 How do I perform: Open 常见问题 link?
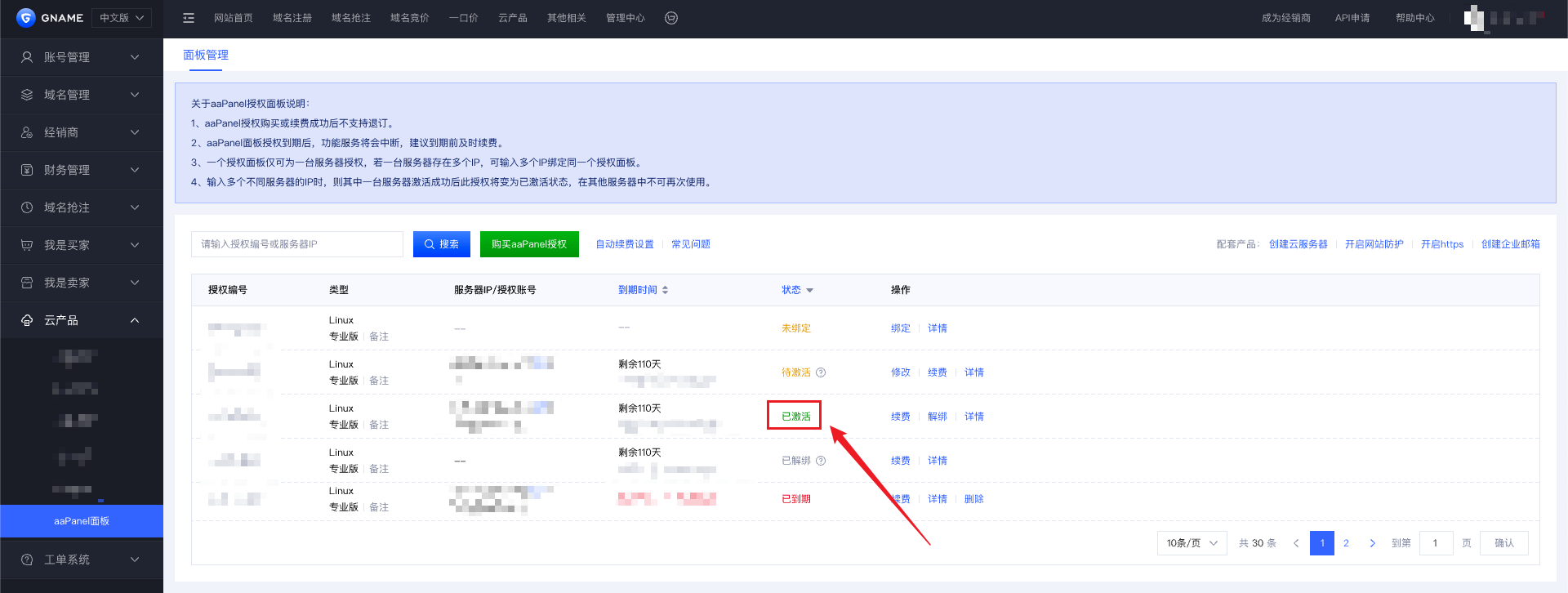[691, 244]
